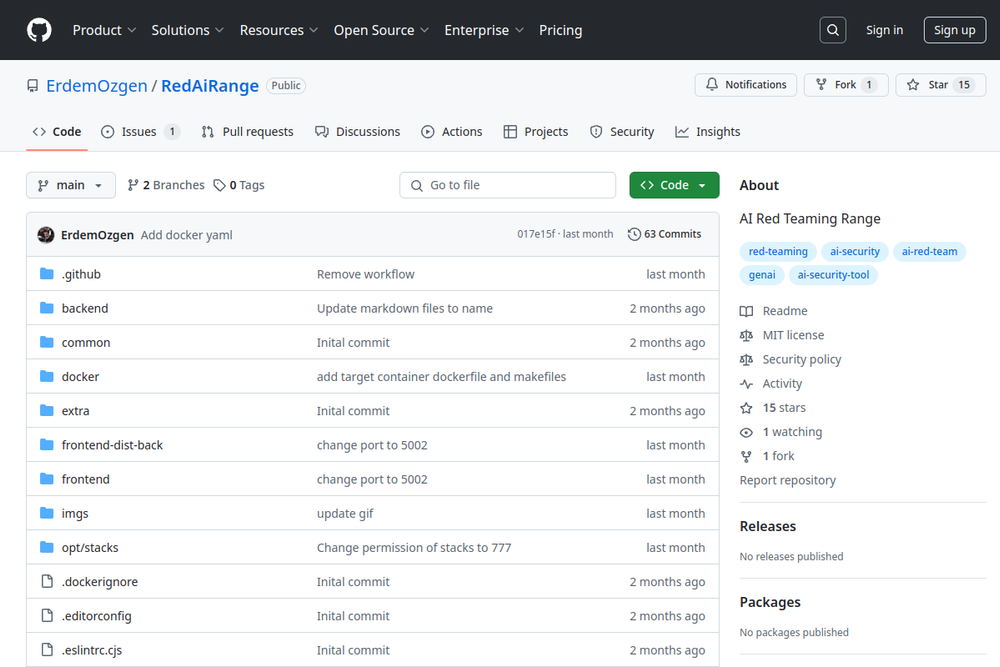Click the backend folder icon
1000x667 pixels.
(x=47, y=308)
